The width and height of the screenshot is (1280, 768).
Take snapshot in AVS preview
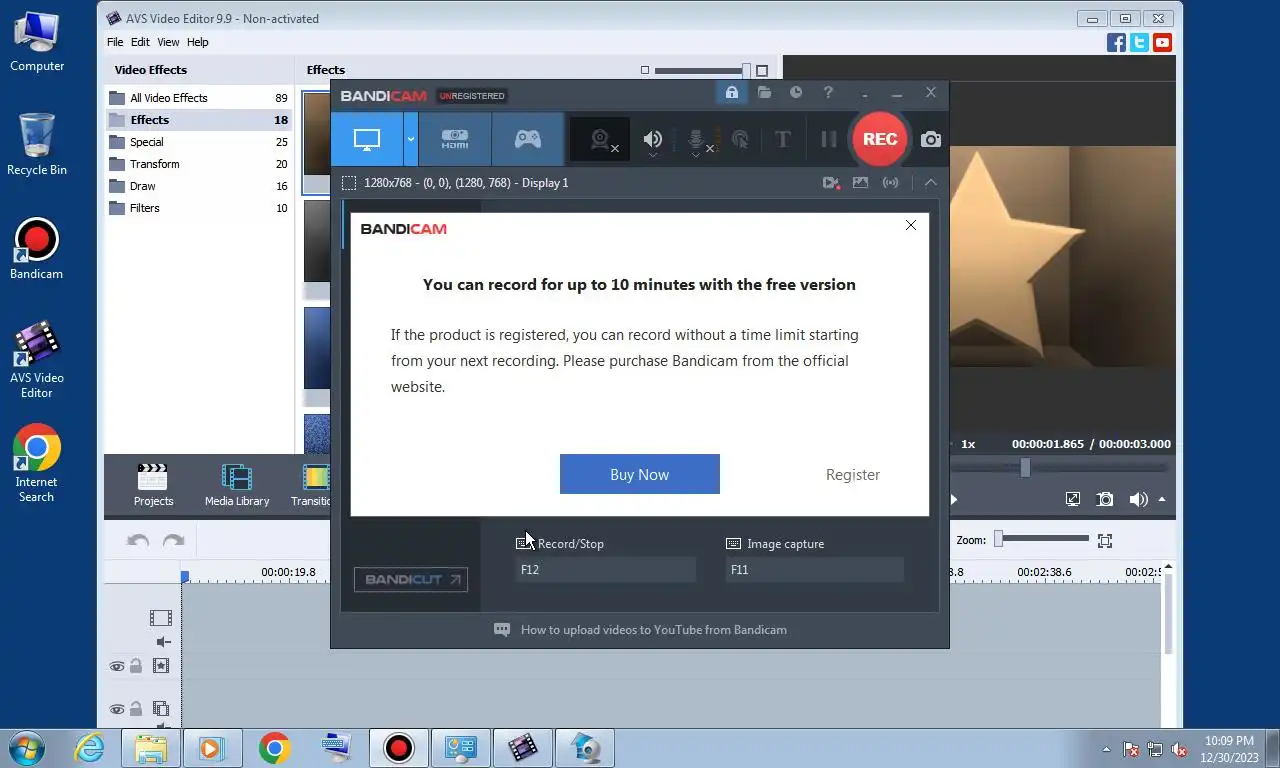[1105, 499]
